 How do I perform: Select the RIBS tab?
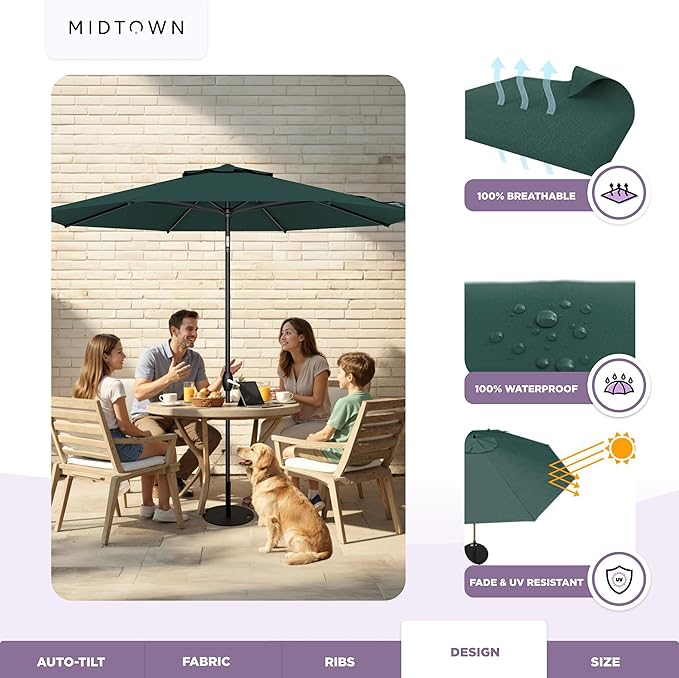click(x=340, y=662)
